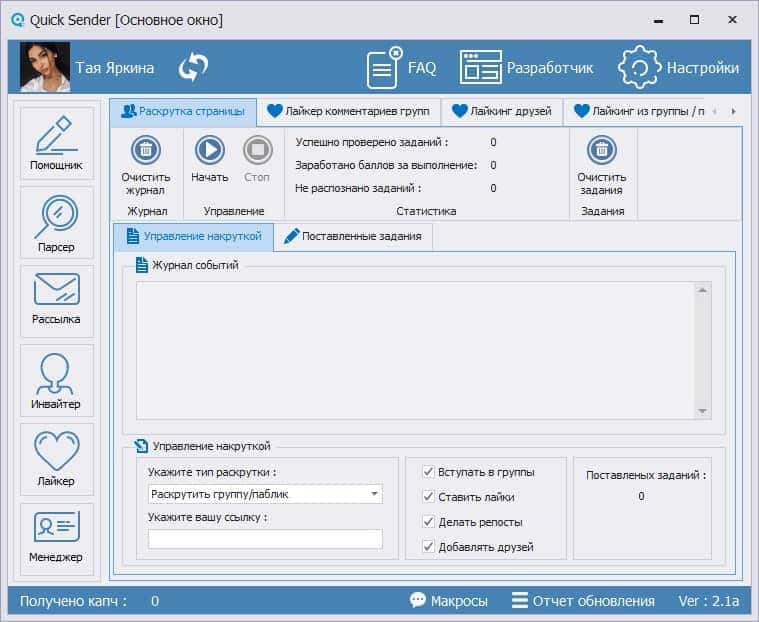Click Успешно проверено заданий statistic
The width and height of the screenshot is (759, 622).
(x=372, y=142)
